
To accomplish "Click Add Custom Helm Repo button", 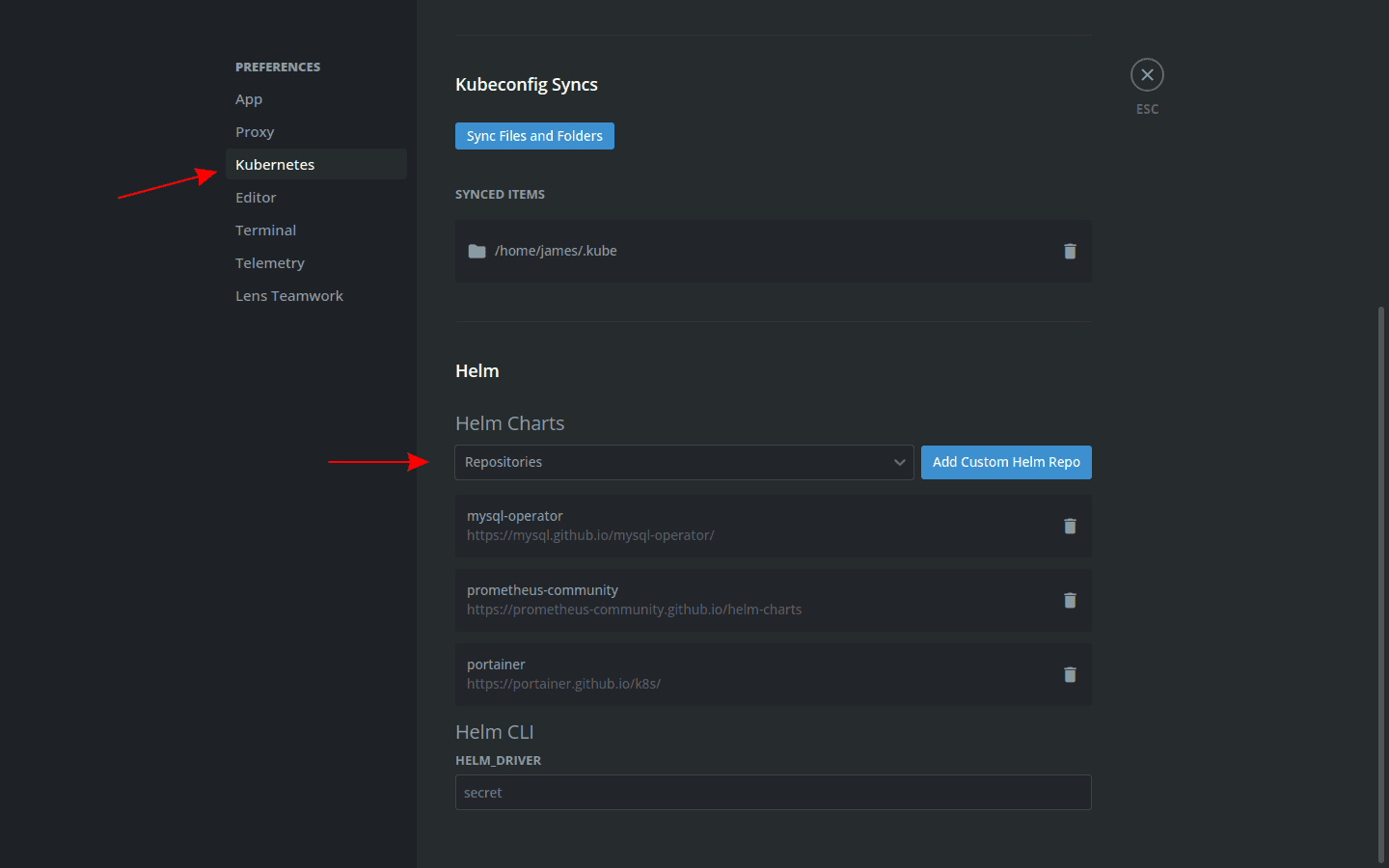I will pyautogui.click(x=1006, y=462).
